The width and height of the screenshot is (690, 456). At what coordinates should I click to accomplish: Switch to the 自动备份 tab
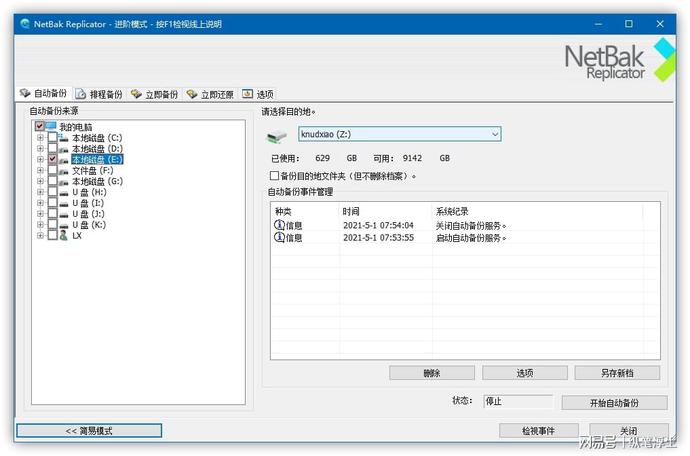pos(44,94)
